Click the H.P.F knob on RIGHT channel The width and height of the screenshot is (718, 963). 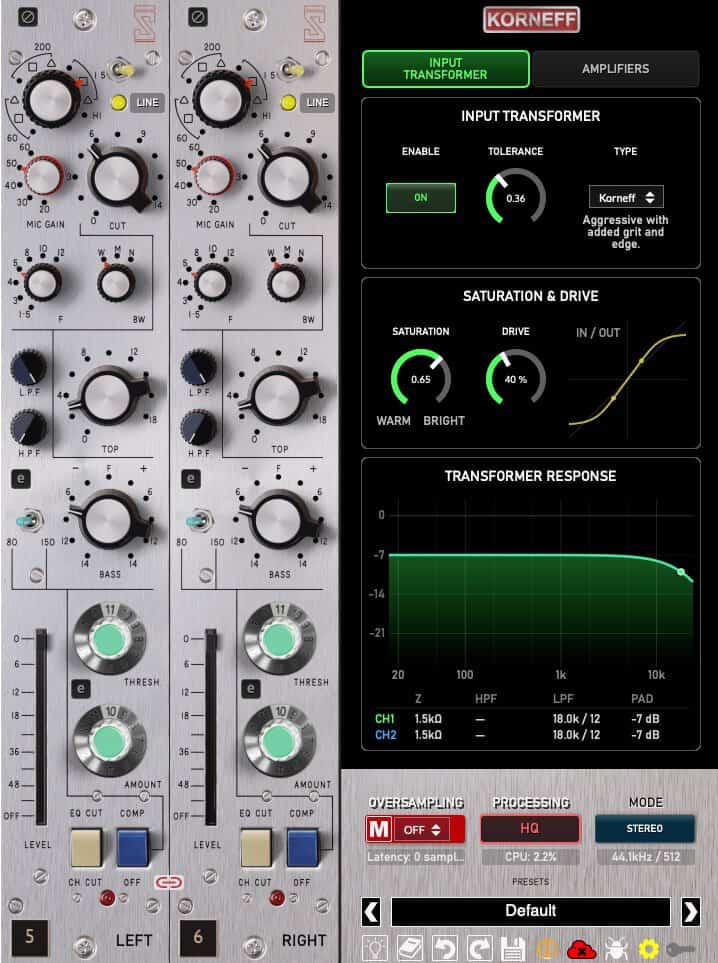click(x=198, y=427)
